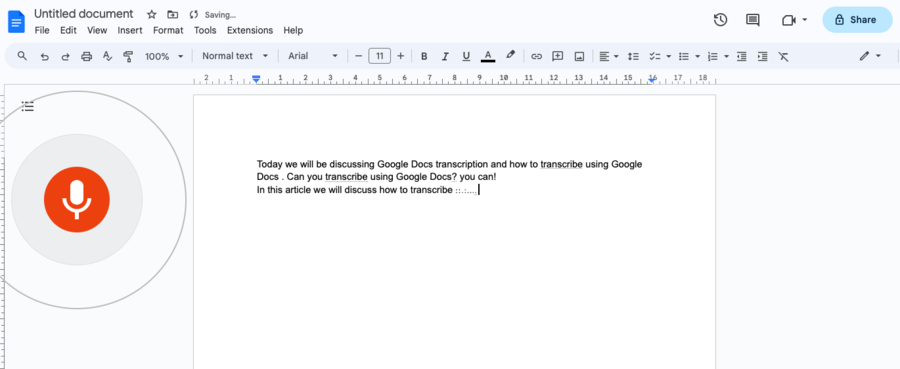Toggle the voice typing microphone
The image size is (900, 369).
[x=77, y=200]
